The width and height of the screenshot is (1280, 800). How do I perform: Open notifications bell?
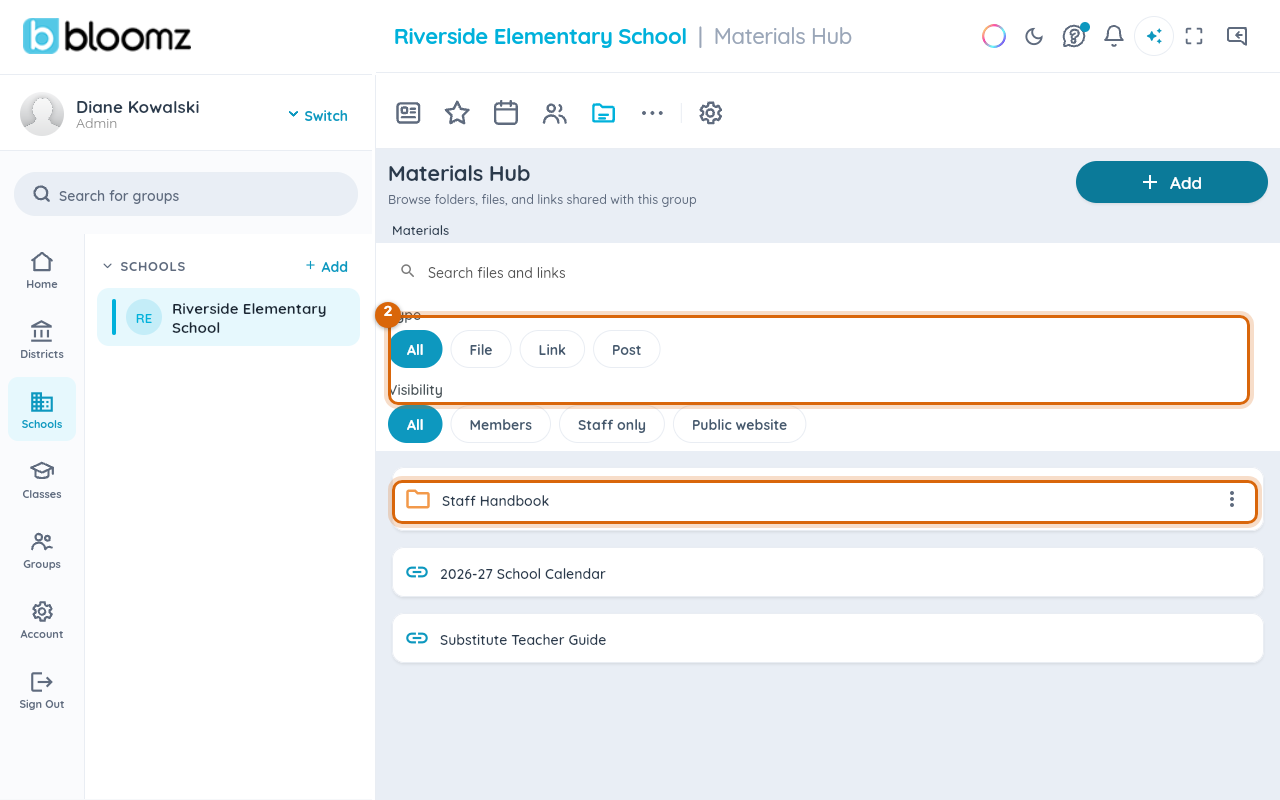coord(1114,36)
